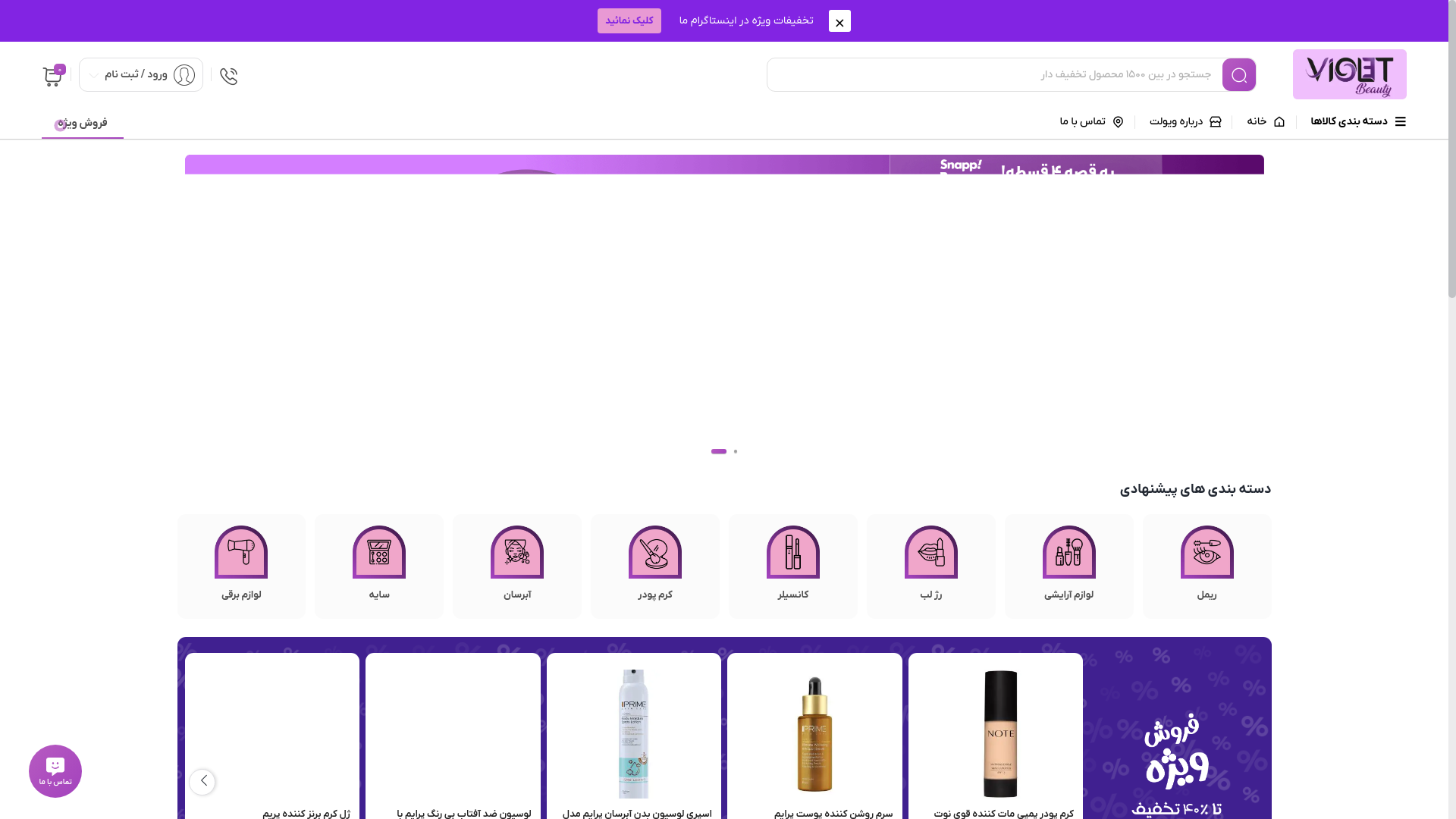Viewport: 1456px width, 819px height.
Task: Go to the 'خانه' home menu item
Action: coord(1266,122)
